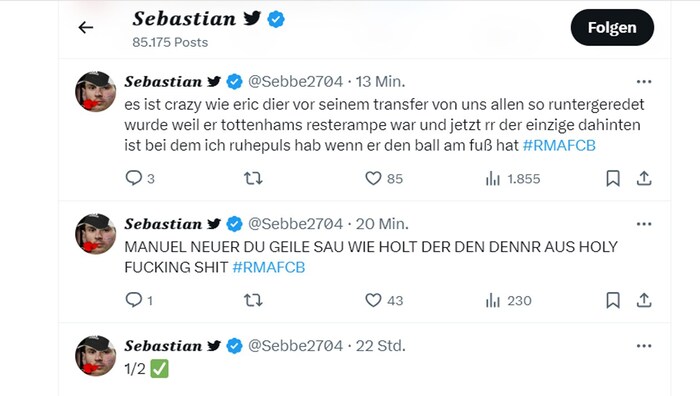This screenshot has width=700, height=396.
Task: Open Sebastian's avatar on the 1/2 tweet
Action: 96,356
